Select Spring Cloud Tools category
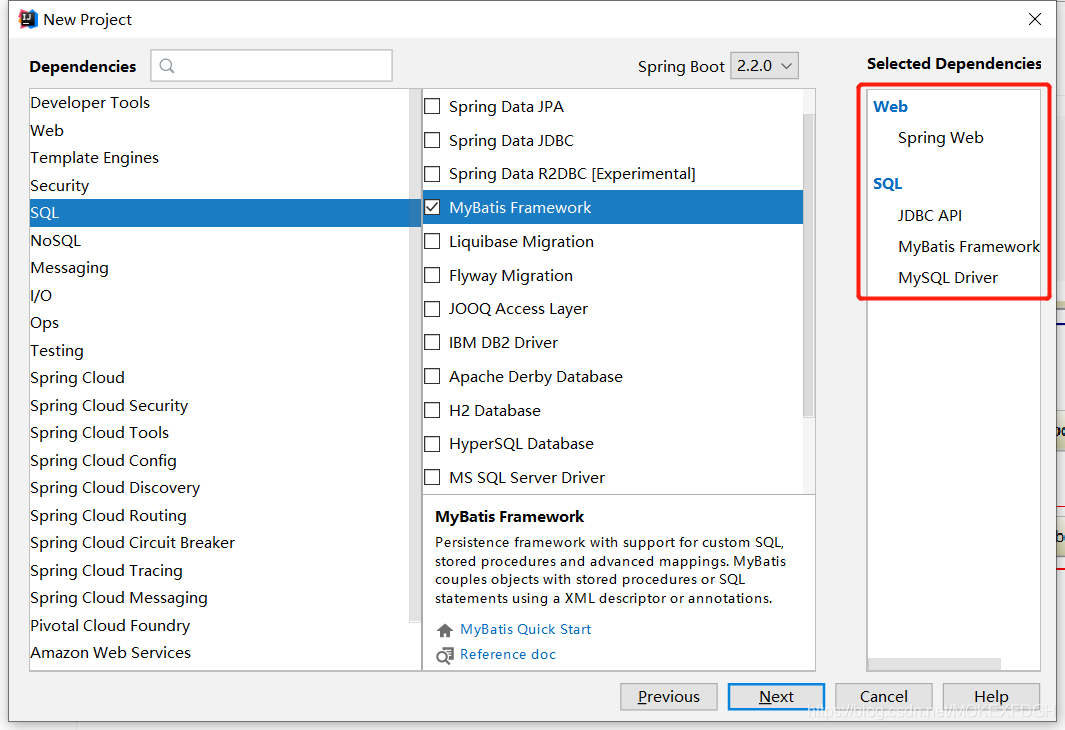 point(221,433)
